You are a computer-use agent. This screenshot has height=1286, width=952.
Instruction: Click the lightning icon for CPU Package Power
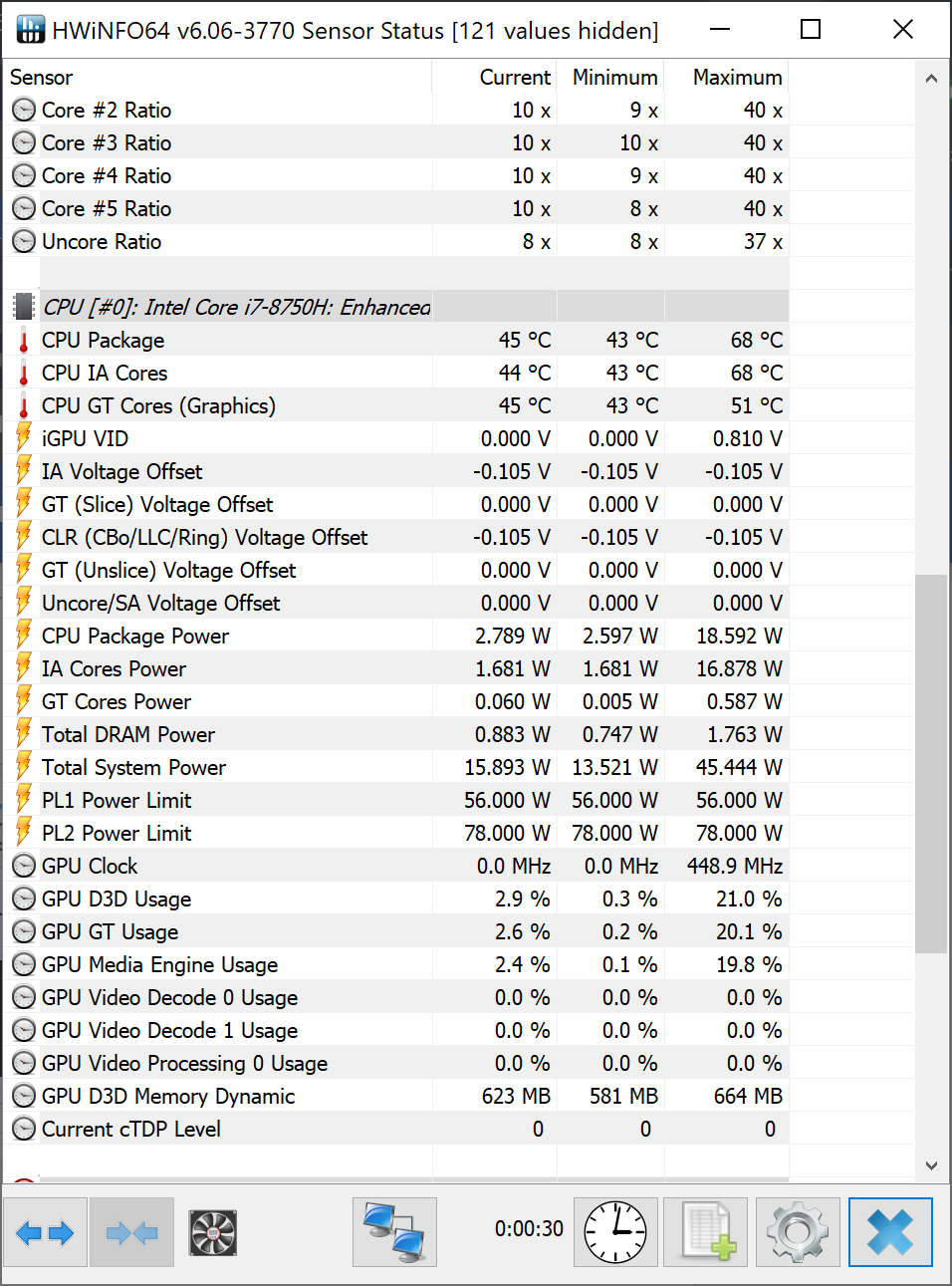(24, 636)
